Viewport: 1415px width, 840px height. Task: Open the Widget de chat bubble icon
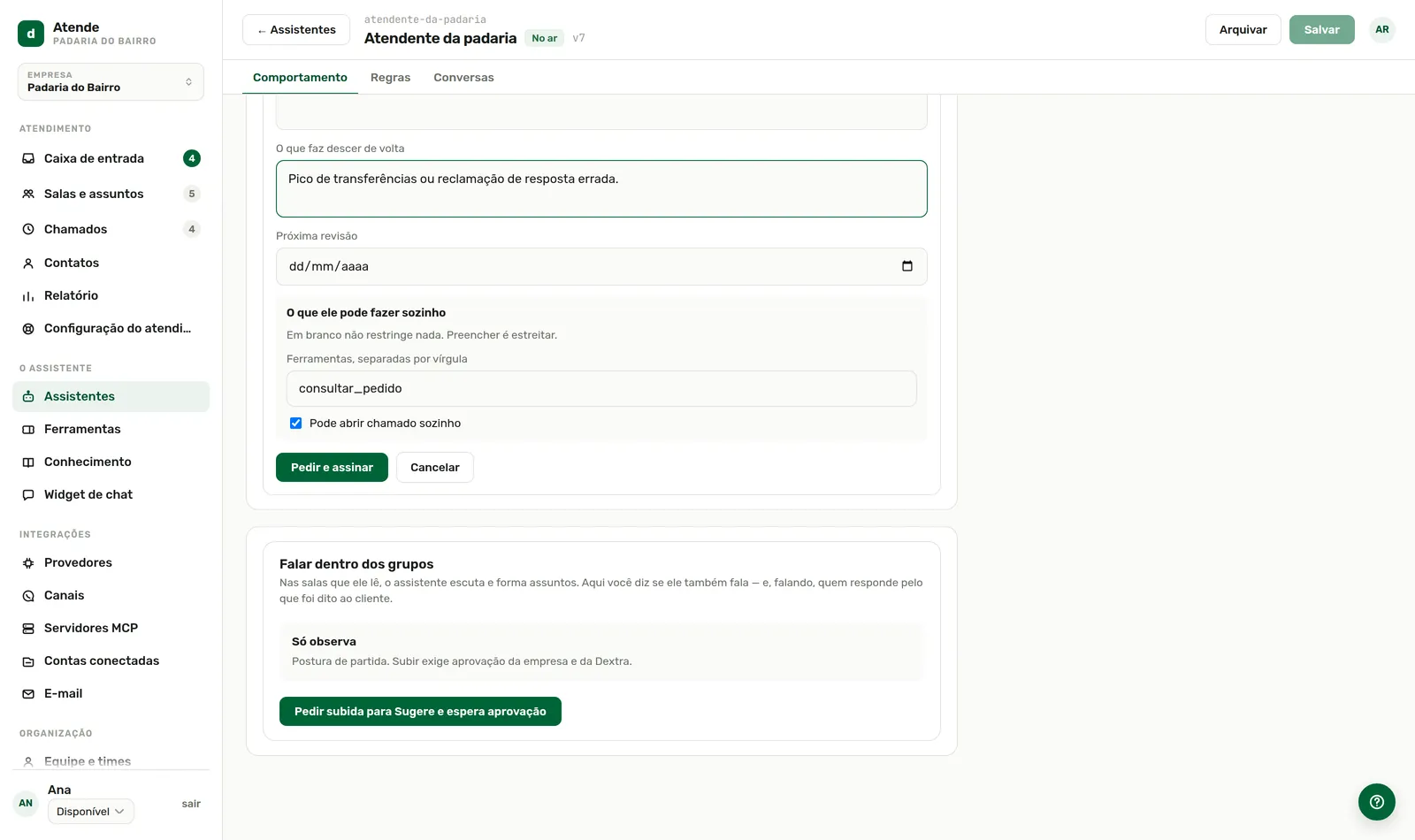(28, 494)
